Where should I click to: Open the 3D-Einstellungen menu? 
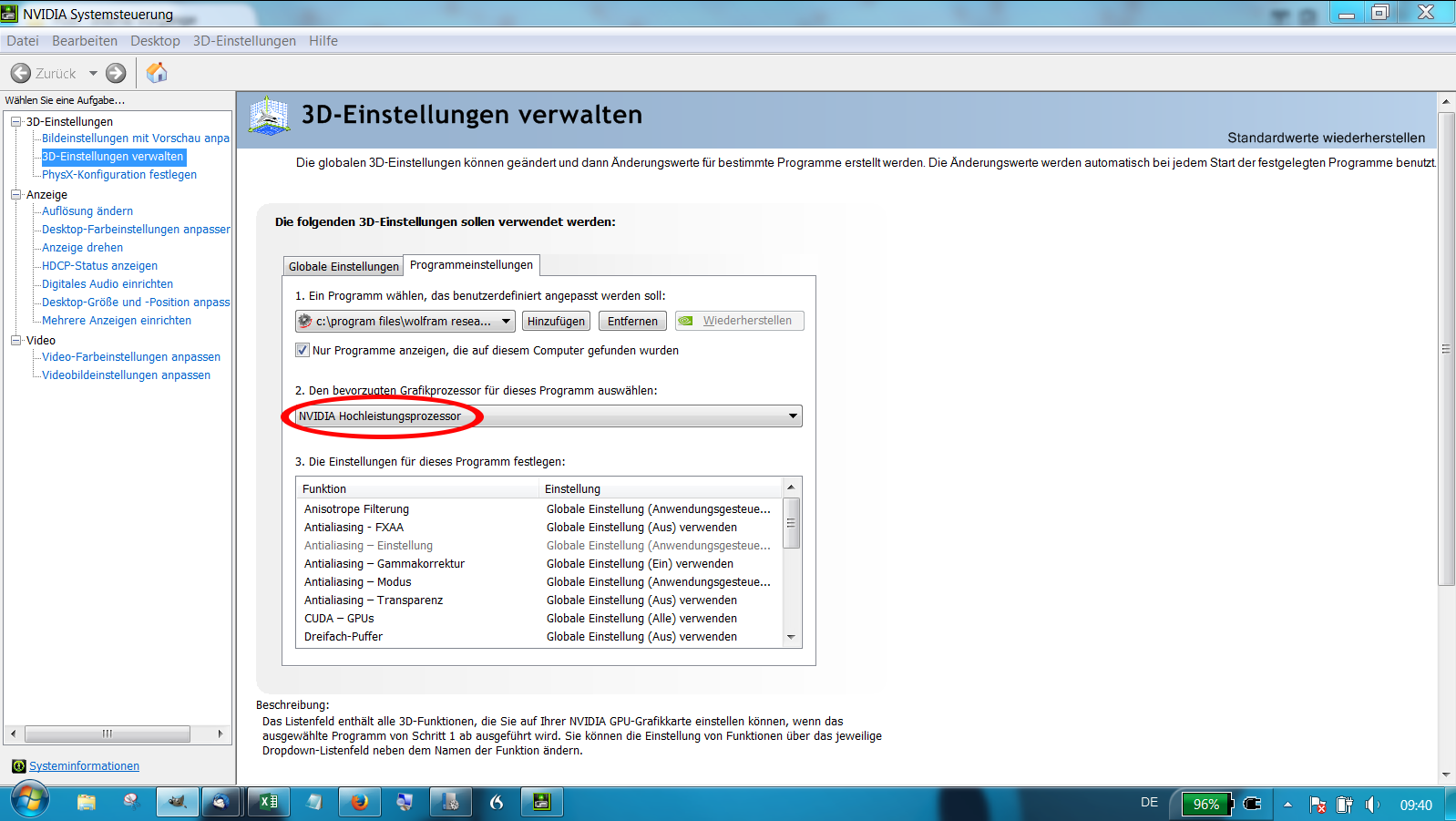pyautogui.click(x=244, y=41)
